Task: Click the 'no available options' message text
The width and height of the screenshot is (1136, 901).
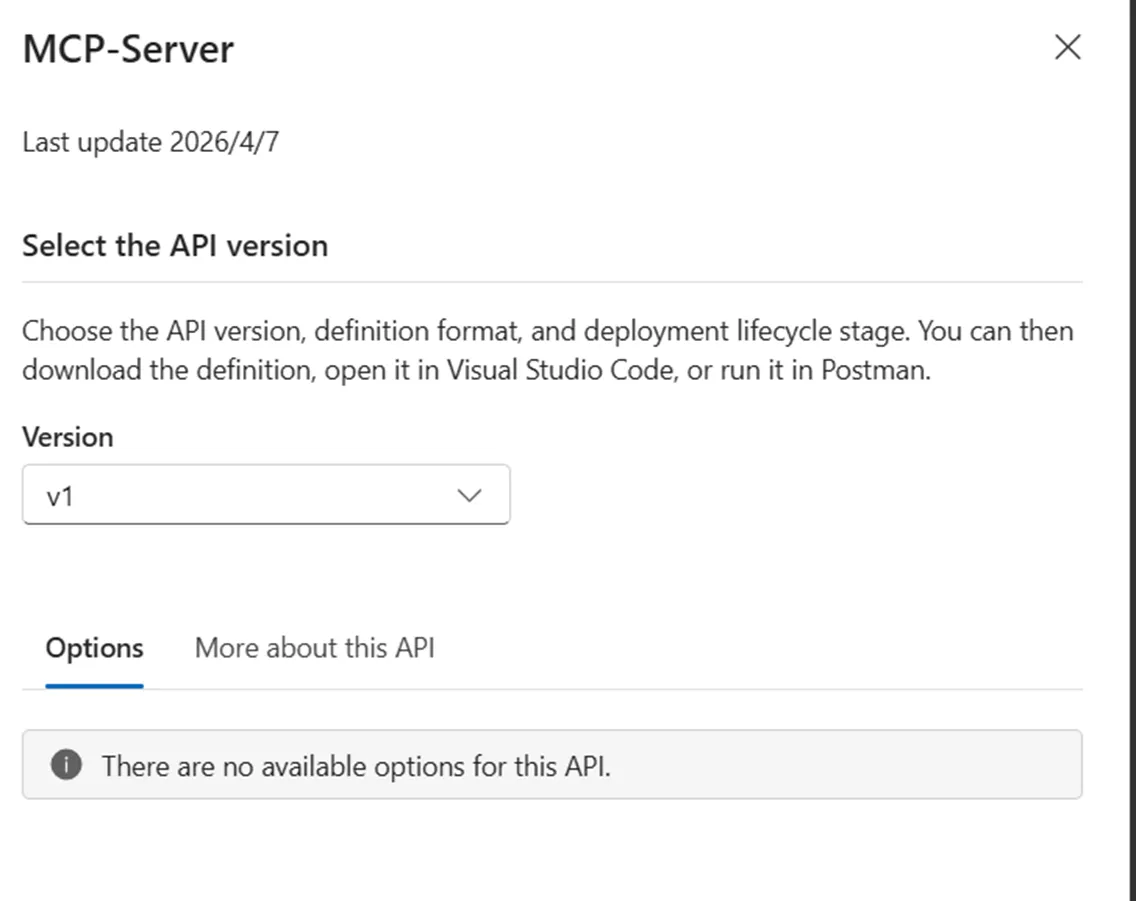Action: click(355, 767)
